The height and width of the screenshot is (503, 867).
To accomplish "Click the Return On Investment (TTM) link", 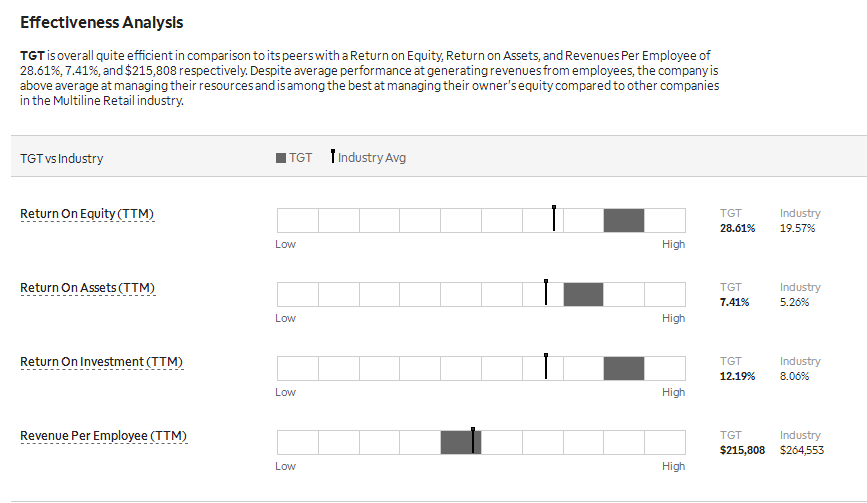I will [102, 362].
